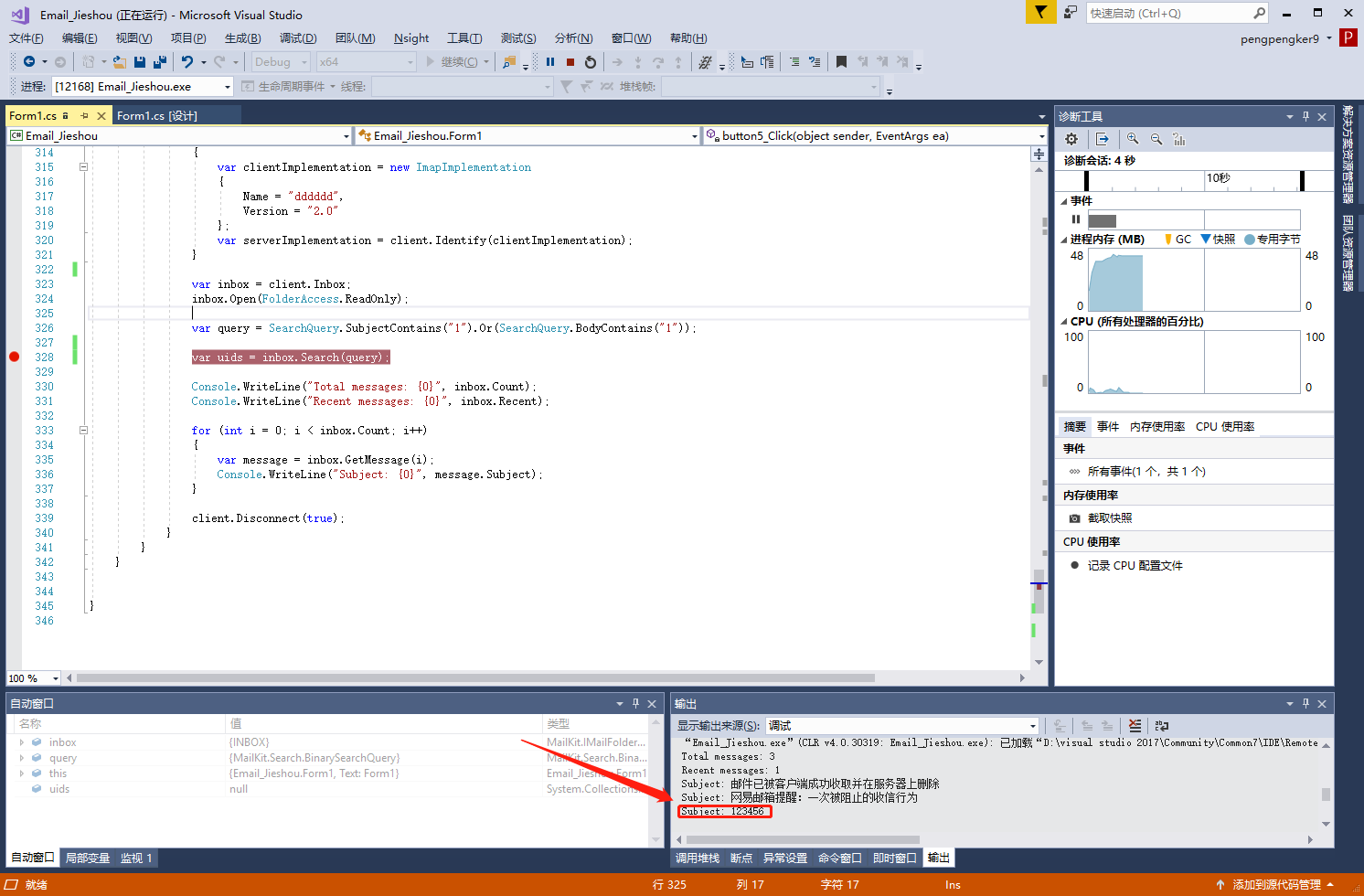This screenshot has height=896, width=1364.
Task: Click split editor icon above scrollbar
Action: pyautogui.click(x=1039, y=155)
